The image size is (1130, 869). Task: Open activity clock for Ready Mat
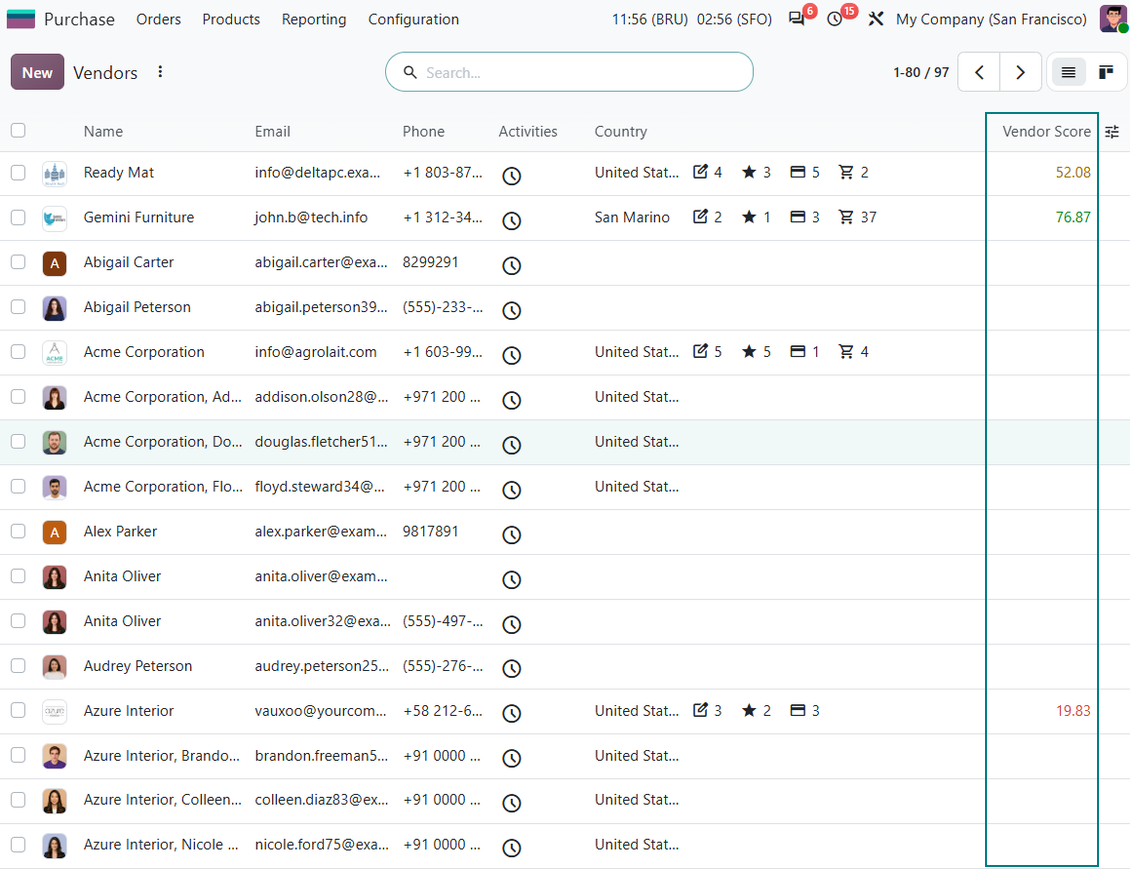pyautogui.click(x=512, y=176)
